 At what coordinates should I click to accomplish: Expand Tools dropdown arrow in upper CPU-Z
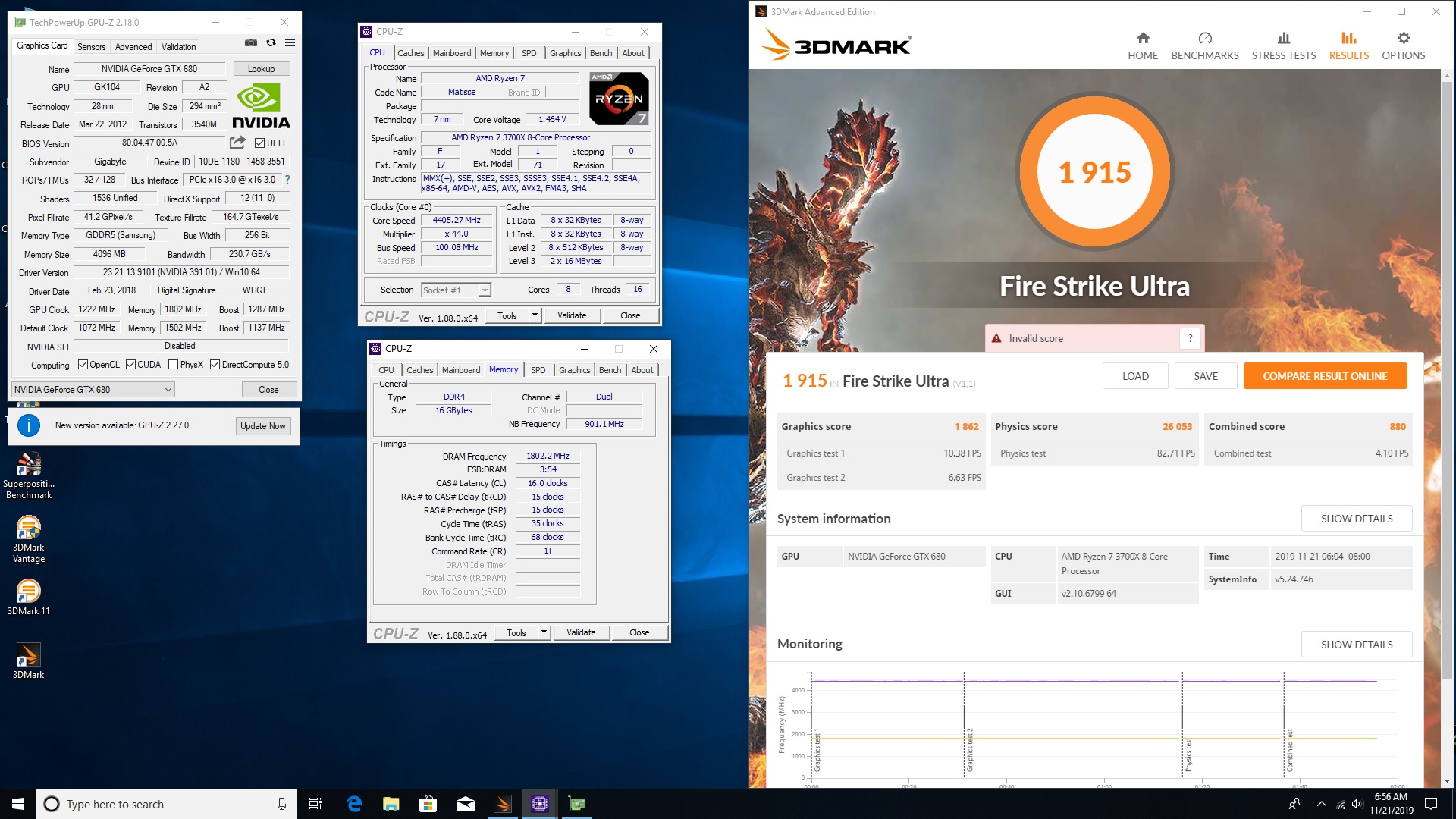535,315
